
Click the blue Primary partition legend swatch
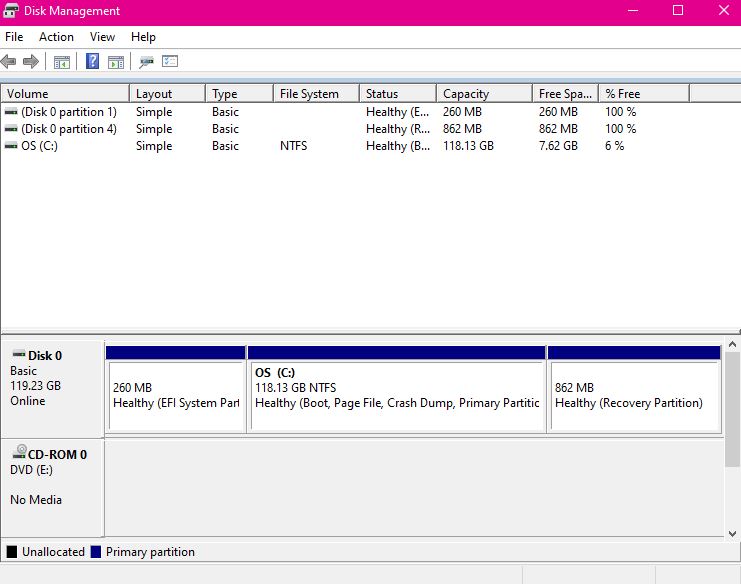[x=96, y=552]
